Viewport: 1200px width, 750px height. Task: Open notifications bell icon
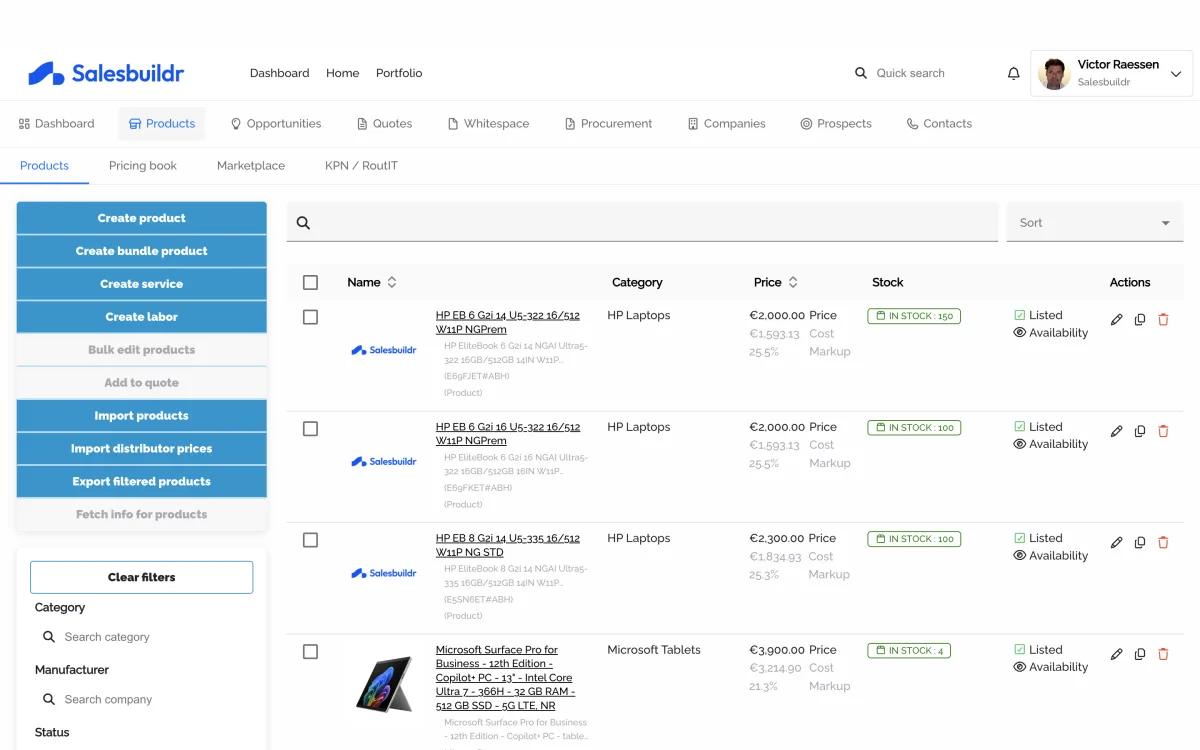click(1013, 73)
